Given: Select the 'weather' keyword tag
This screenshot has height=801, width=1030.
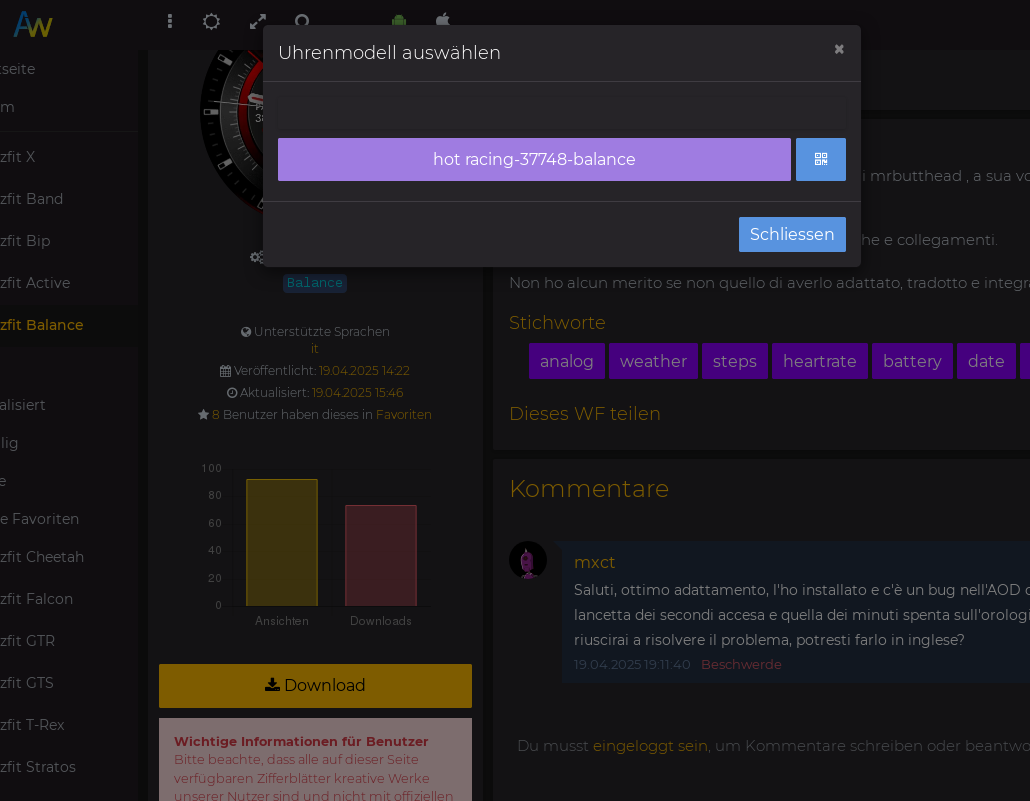Looking at the screenshot, I should 653,361.
